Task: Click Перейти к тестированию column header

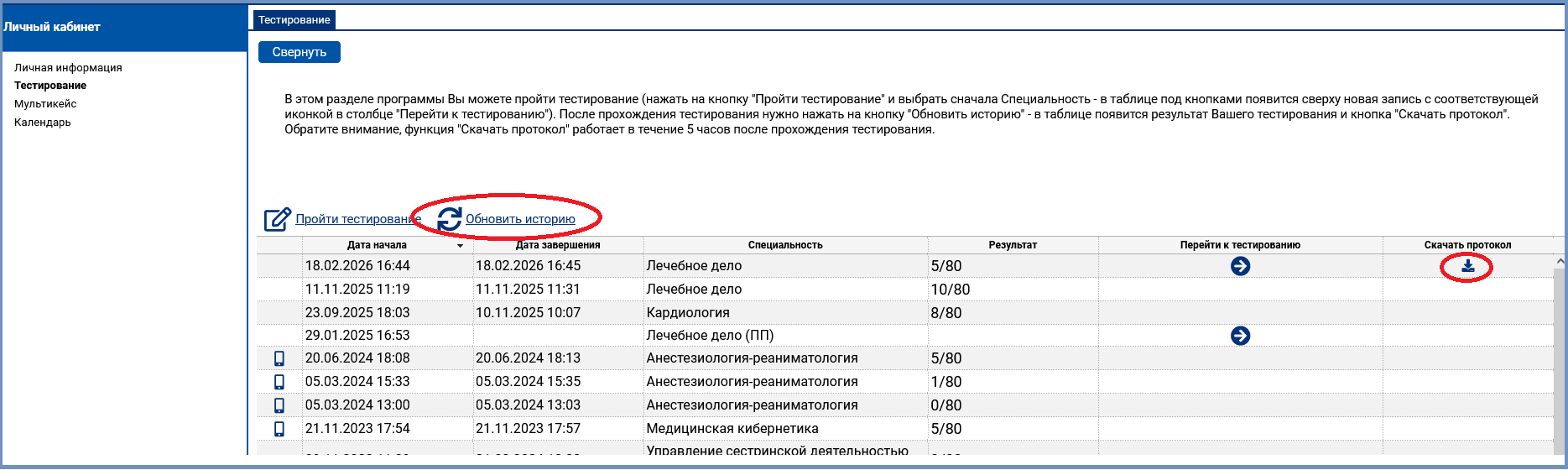Action: pos(1240,245)
